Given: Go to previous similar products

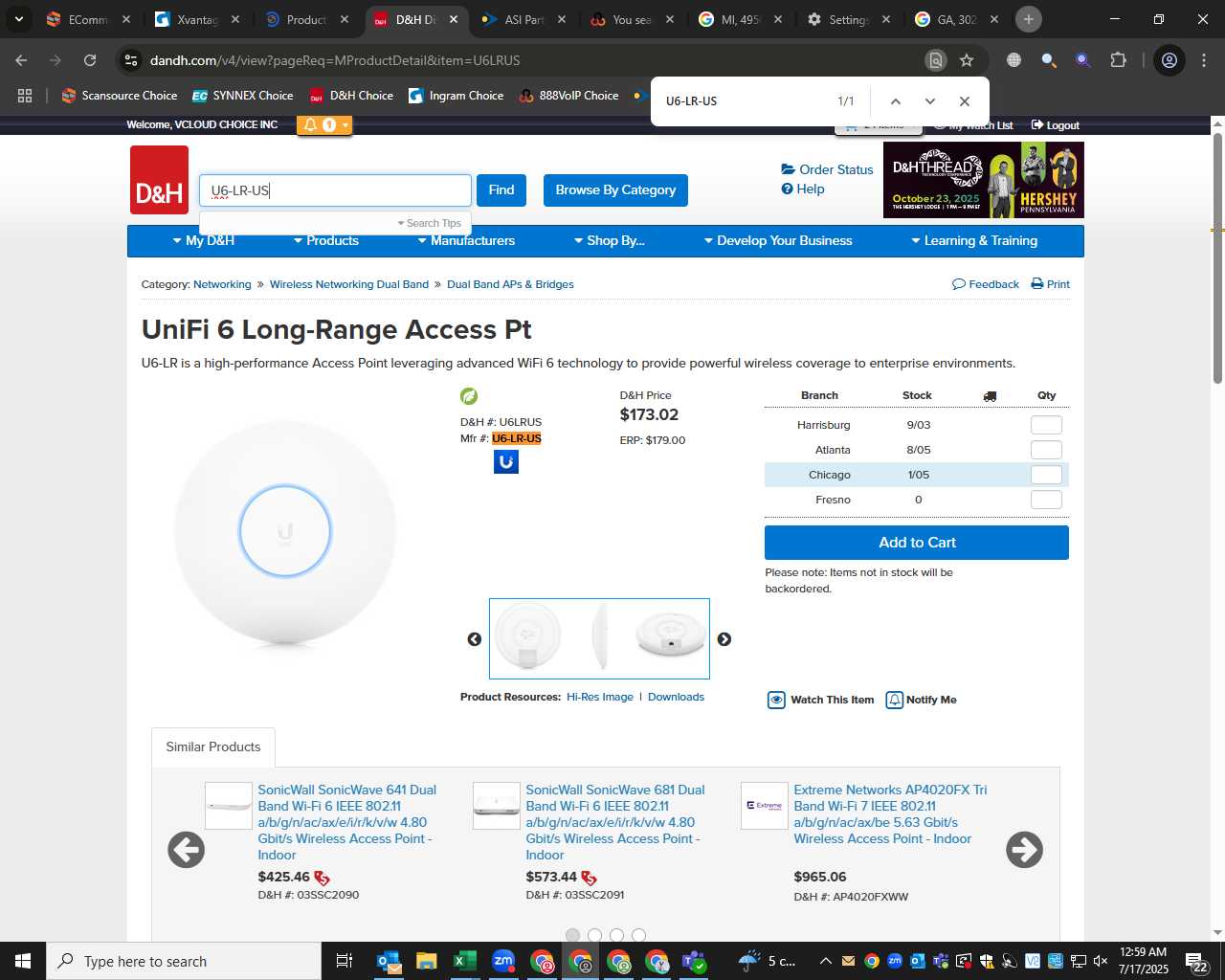Looking at the screenshot, I should (187, 850).
